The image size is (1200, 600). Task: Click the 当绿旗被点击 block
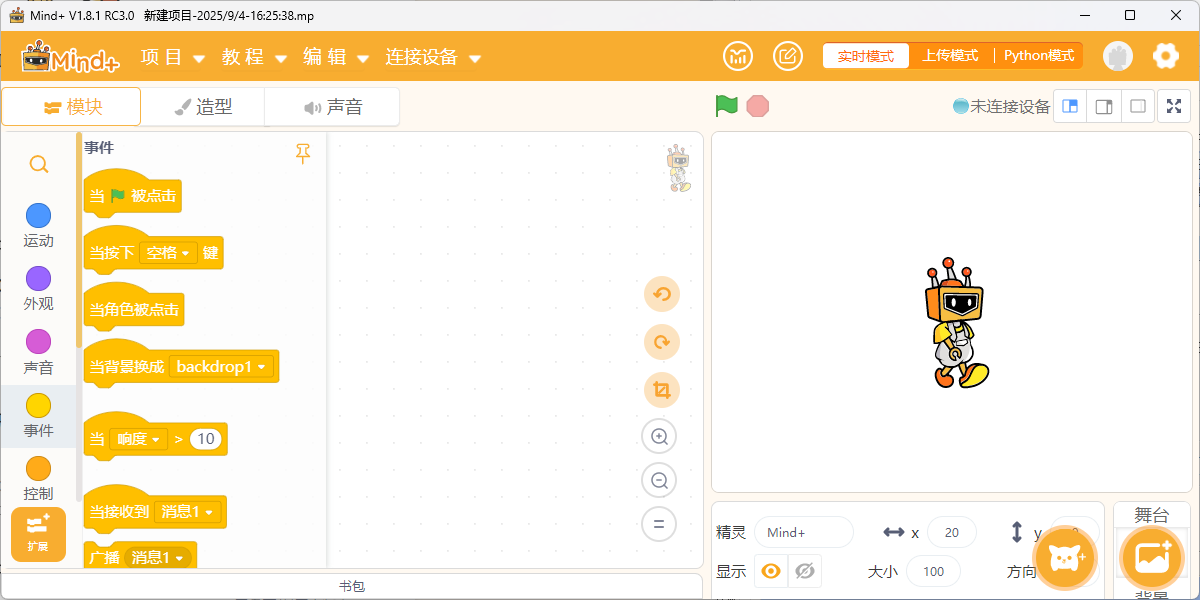click(x=133, y=194)
